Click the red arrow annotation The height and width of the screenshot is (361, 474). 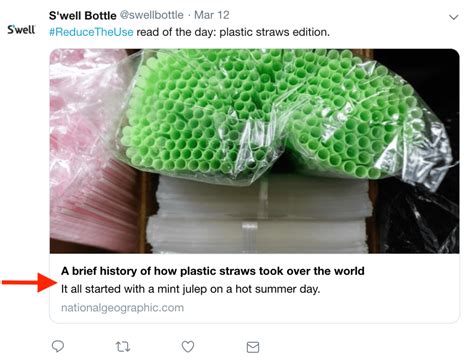(x=29, y=282)
